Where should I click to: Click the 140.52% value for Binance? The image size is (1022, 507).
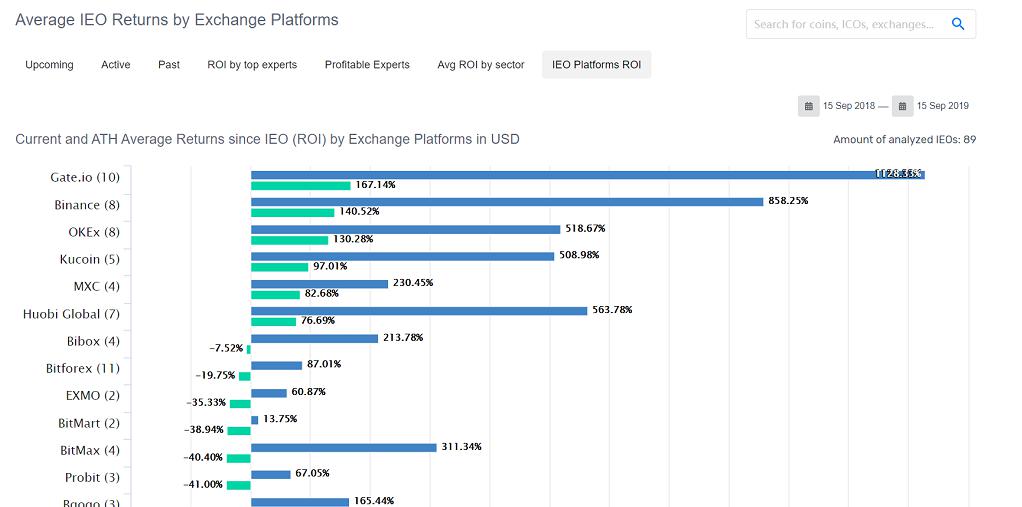[359, 212]
